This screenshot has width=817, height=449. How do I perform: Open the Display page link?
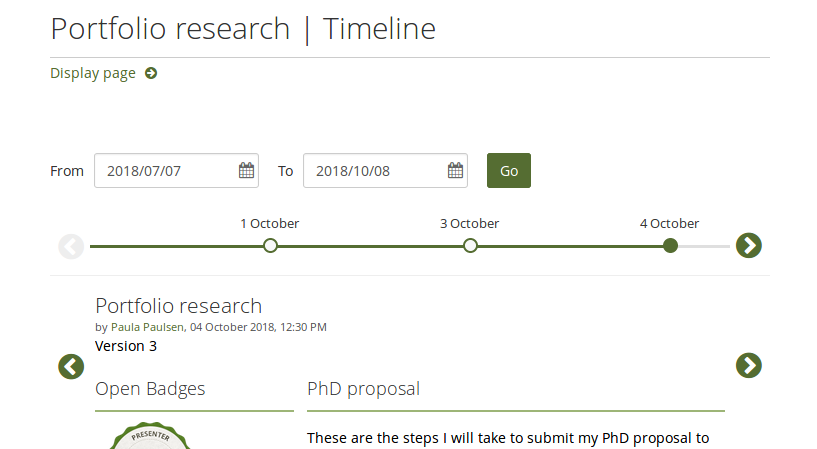pos(93,73)
